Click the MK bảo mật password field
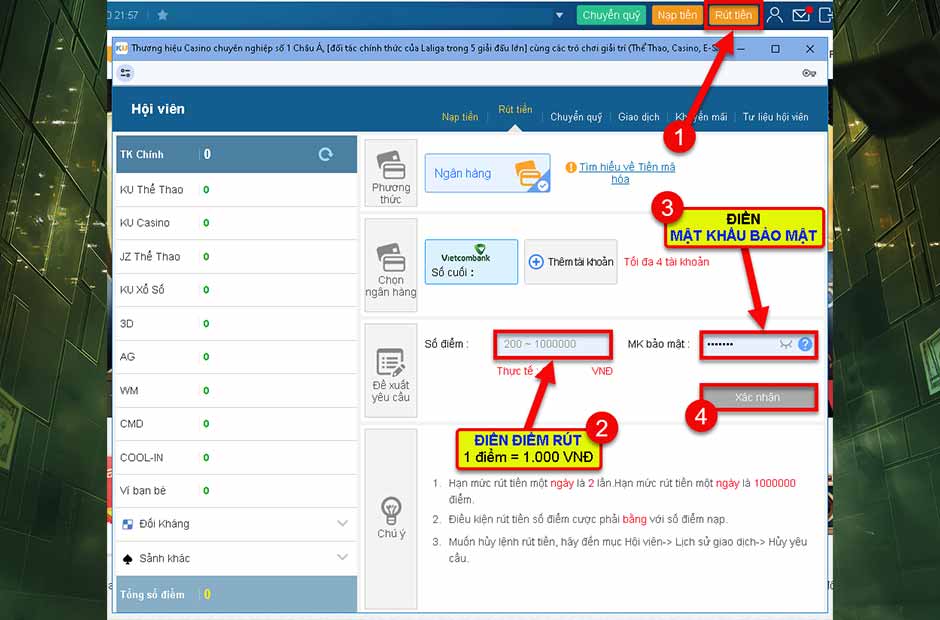Screen dimensions: 940x620 757,344
